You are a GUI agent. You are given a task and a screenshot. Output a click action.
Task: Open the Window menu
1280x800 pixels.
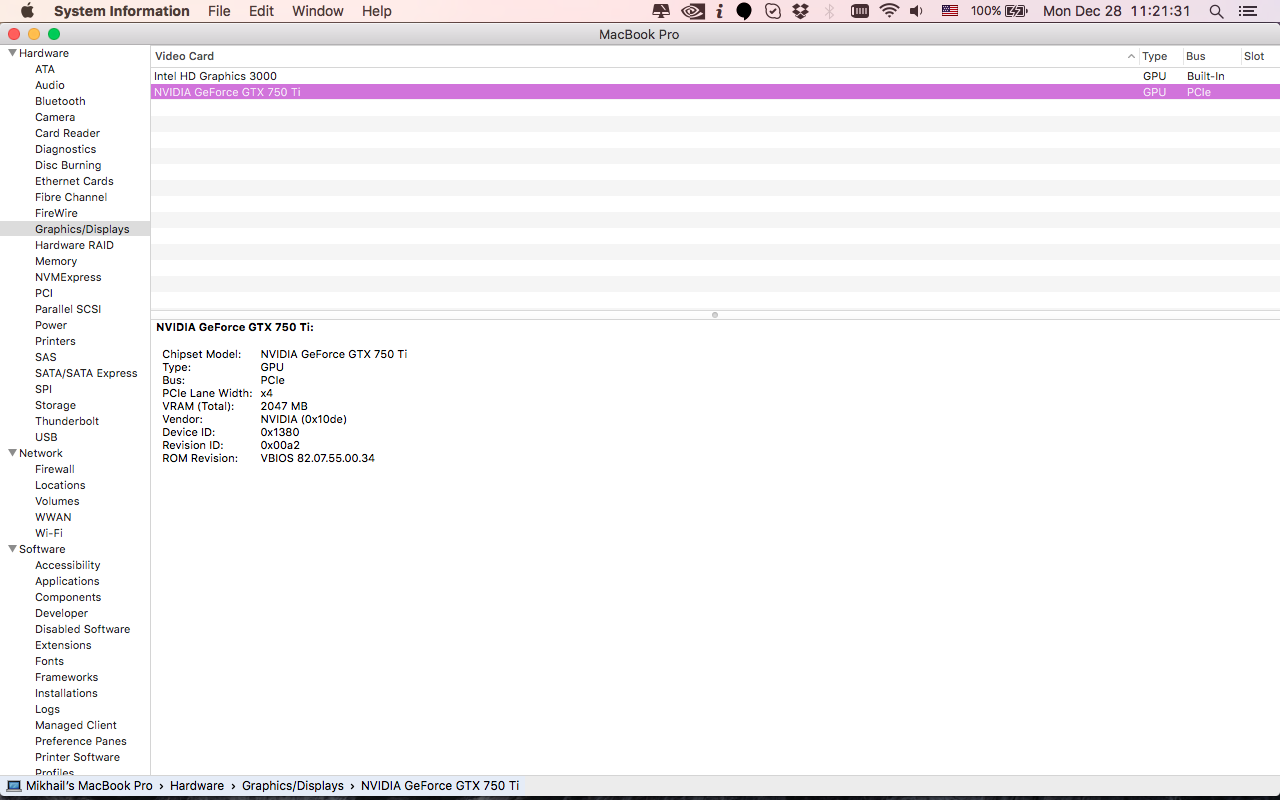[x=318, y=11]
